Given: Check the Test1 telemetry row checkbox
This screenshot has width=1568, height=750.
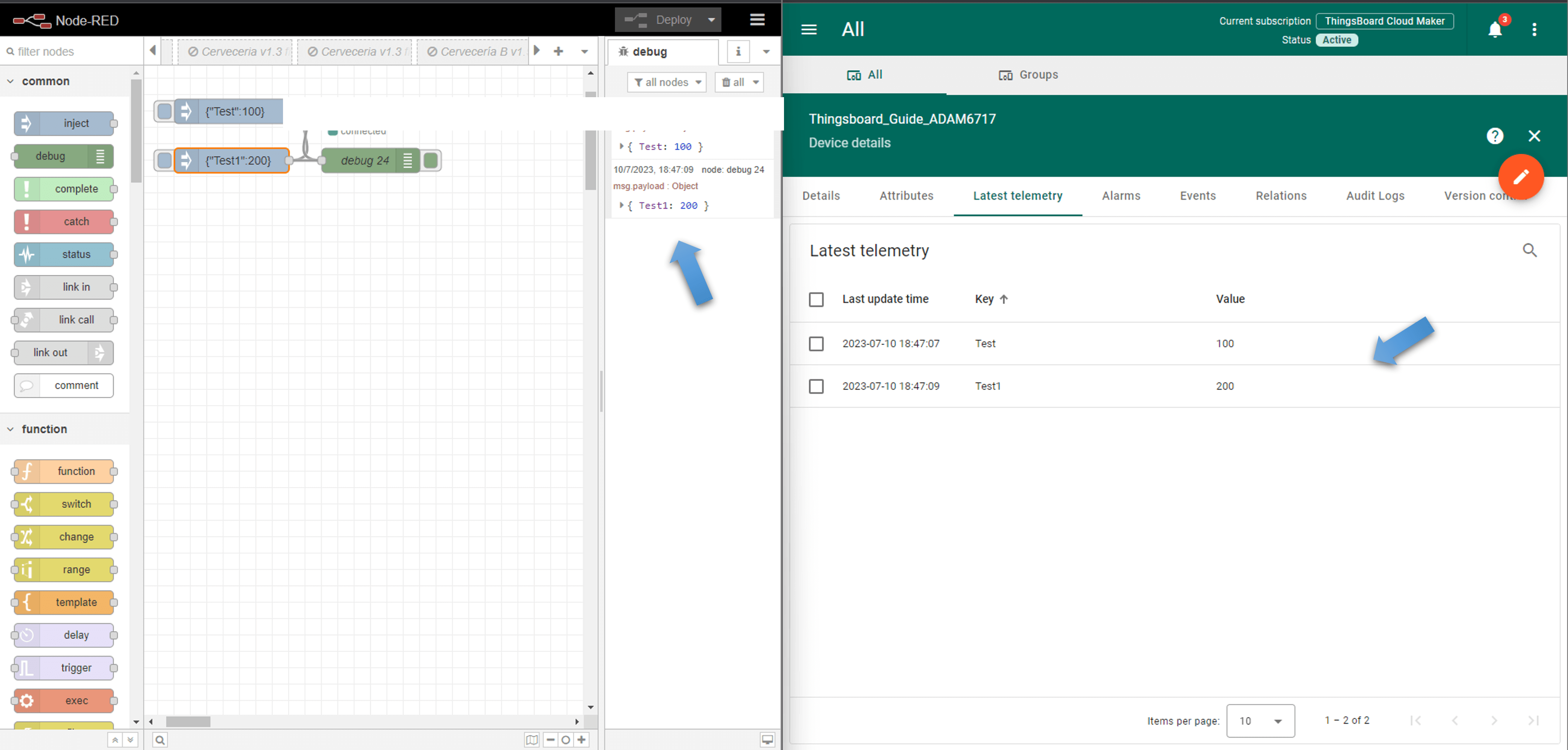Looking at the screenshot, I should click(x=816, y=386).
